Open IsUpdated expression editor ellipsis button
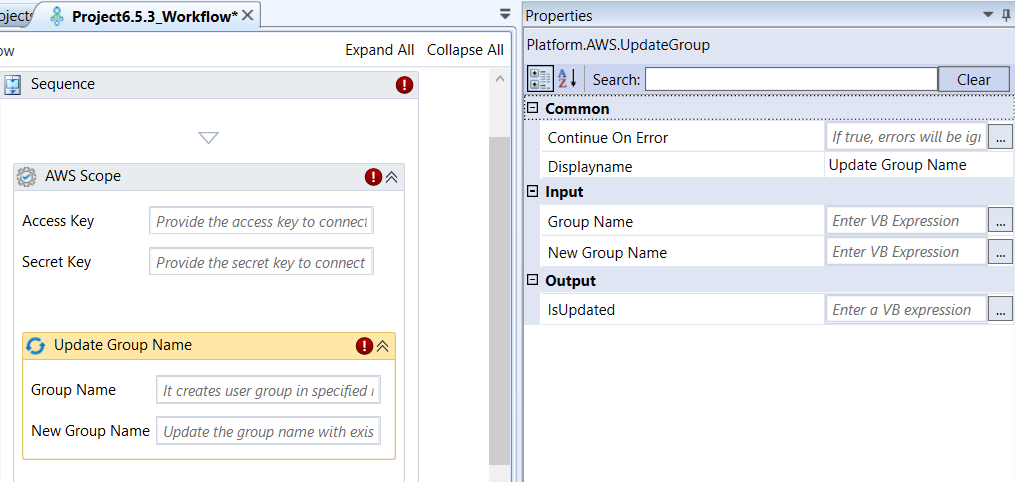Screen dimensions: 1015x482 [x=1001, y=310]
